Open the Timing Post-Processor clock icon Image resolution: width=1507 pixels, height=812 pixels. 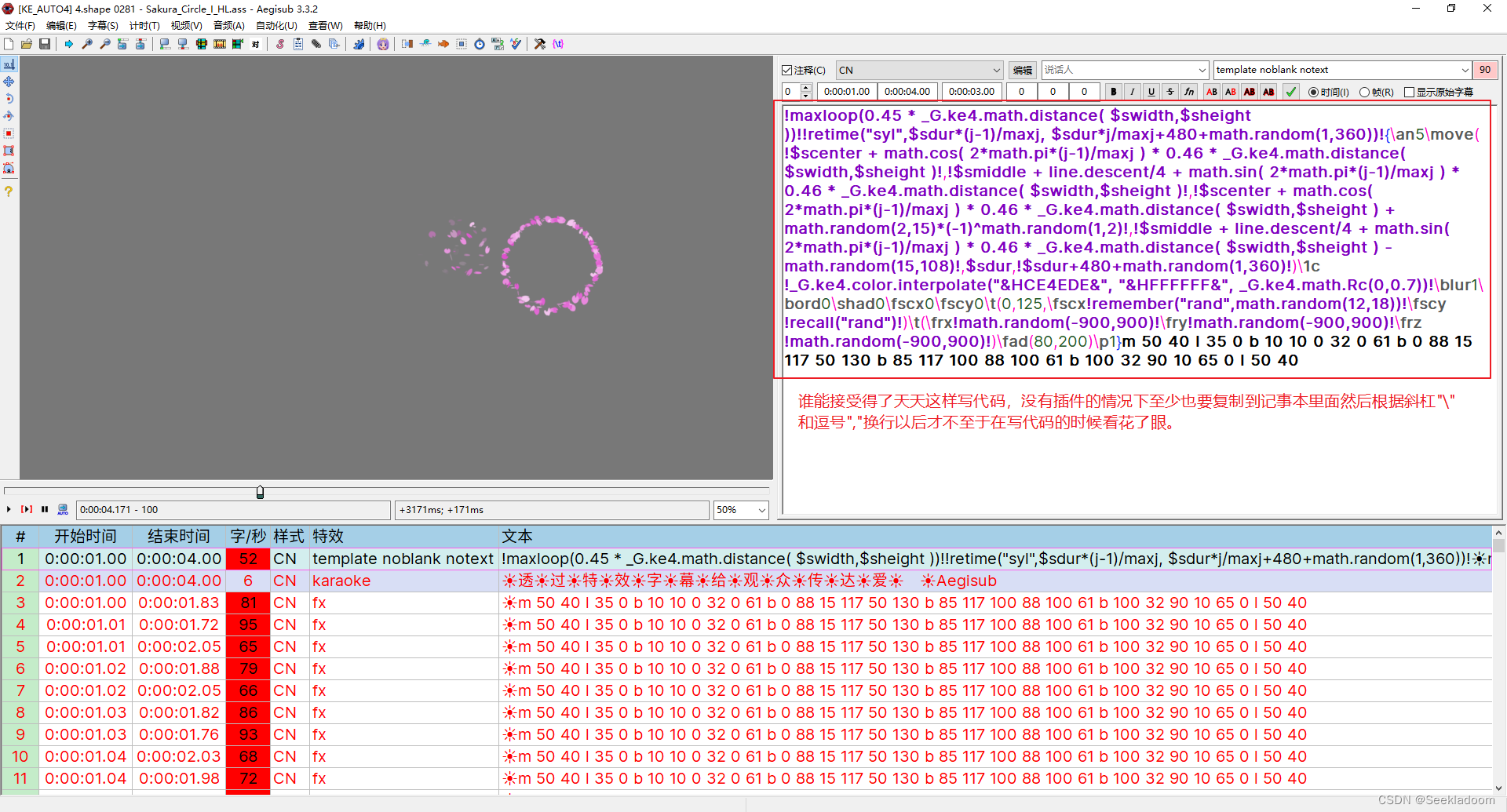pyautogui.click(x=480, y=44)
